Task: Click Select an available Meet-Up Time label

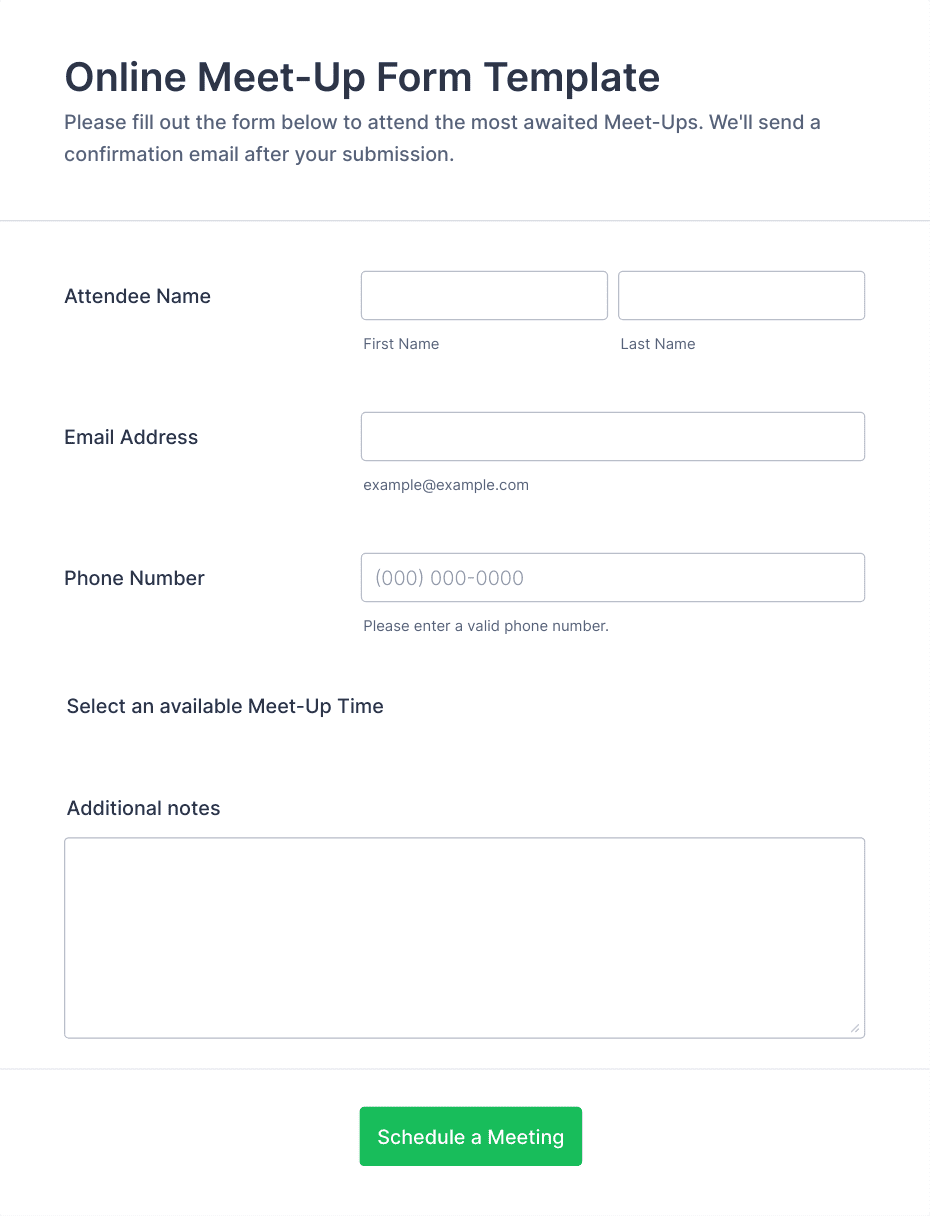Action: point(225,706)
